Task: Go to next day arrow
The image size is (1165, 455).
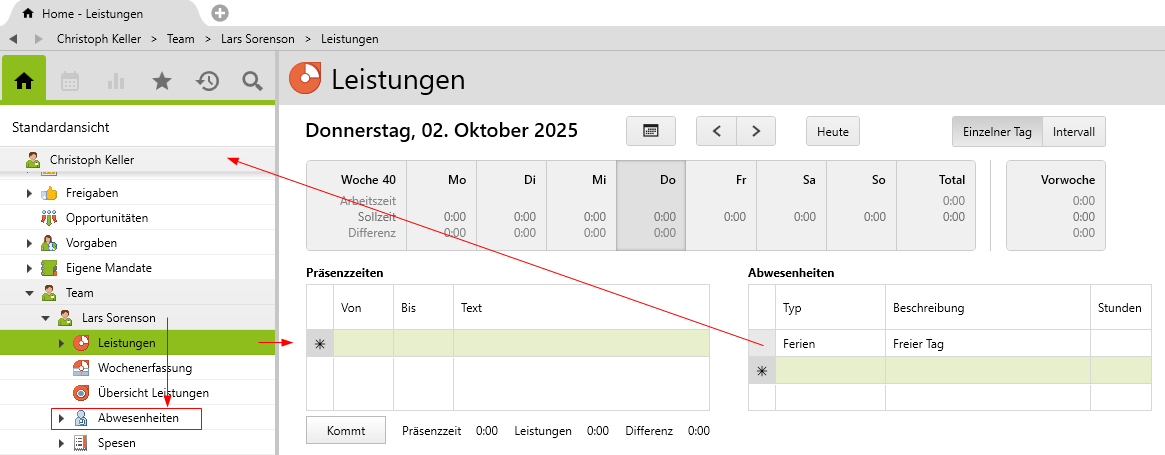Action: (x=756, y=131)
